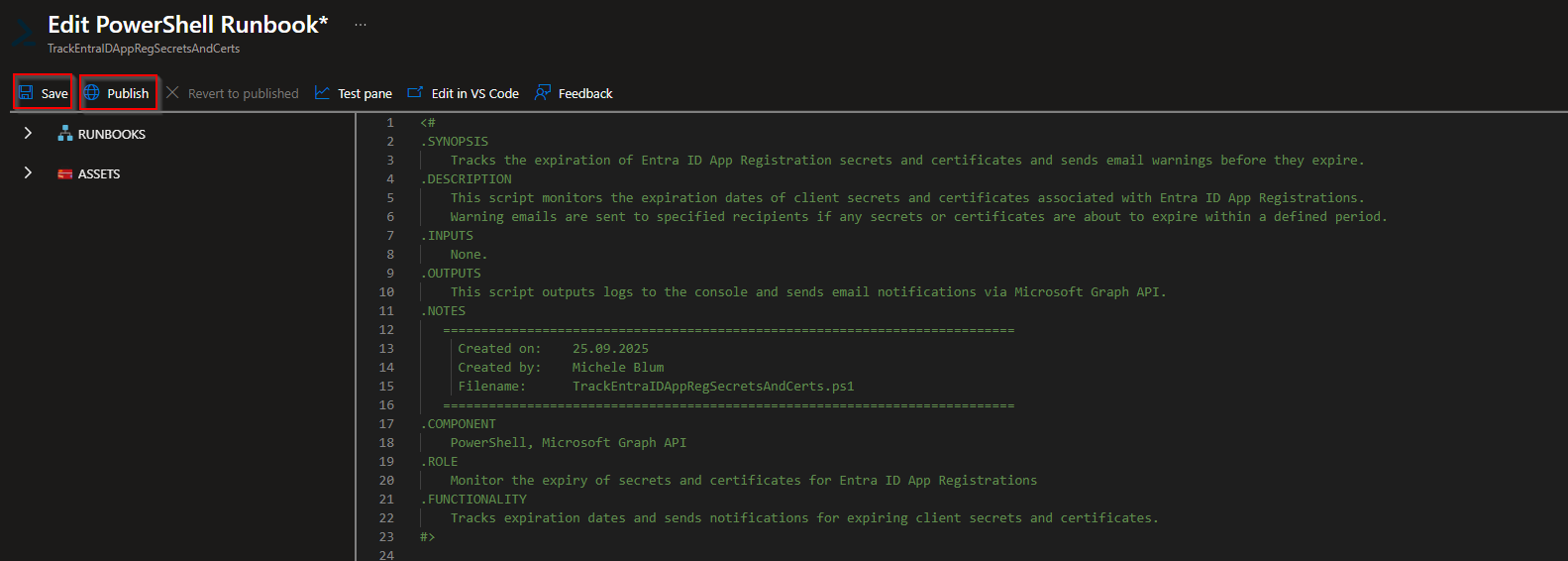Click the Revert to published X icon

(172, 93)
